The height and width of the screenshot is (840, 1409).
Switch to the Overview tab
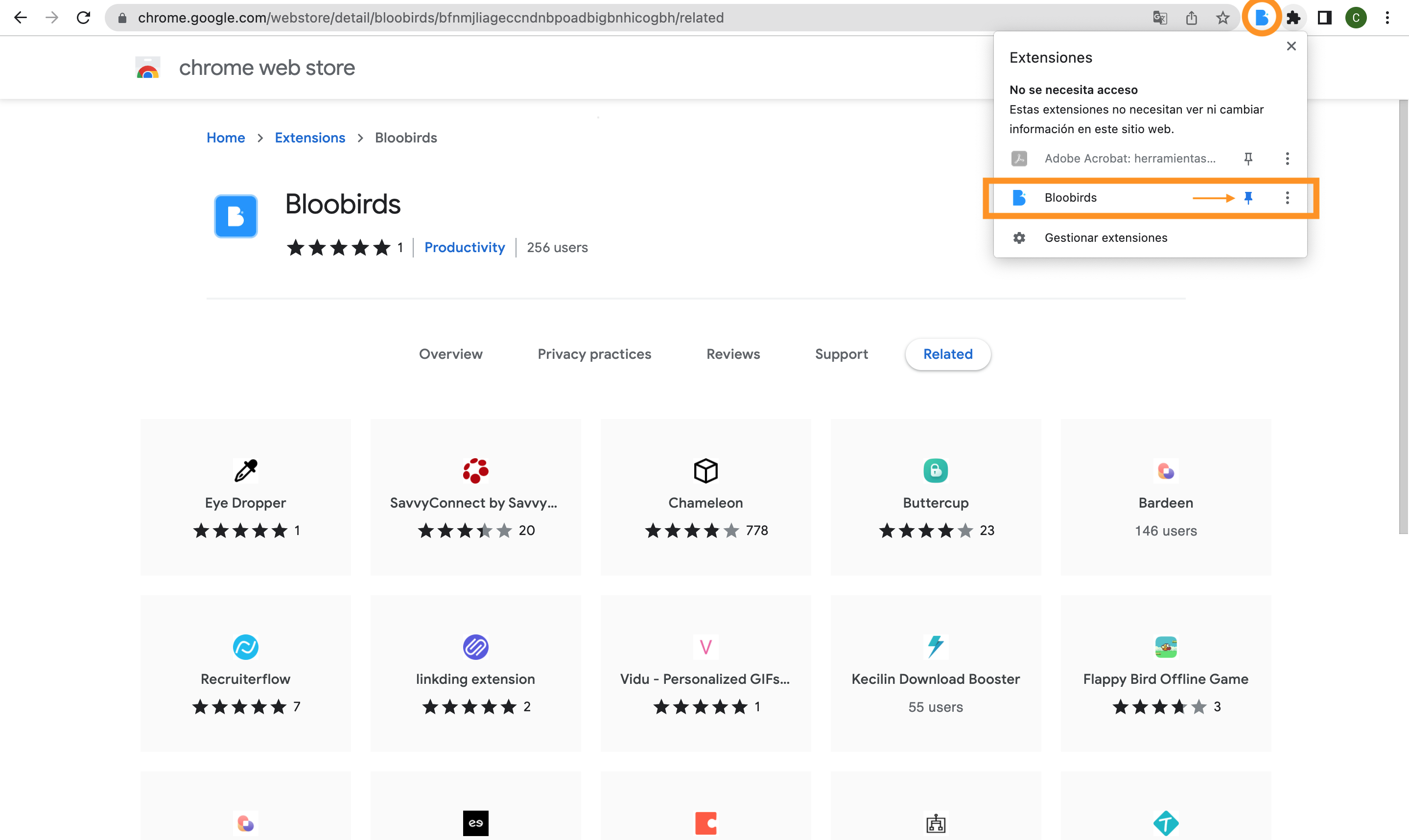pos(450,354)
